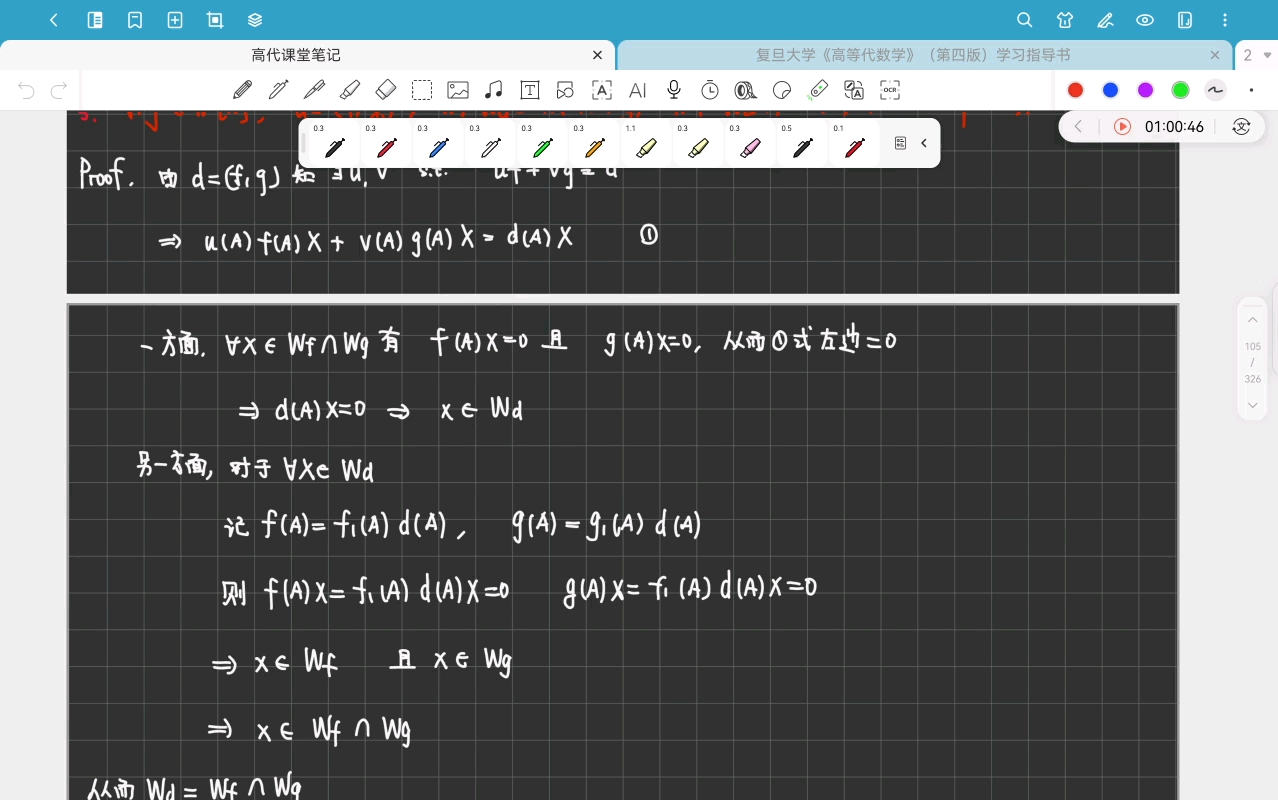Toggle the eye reading mode icon

[1145, 20]
